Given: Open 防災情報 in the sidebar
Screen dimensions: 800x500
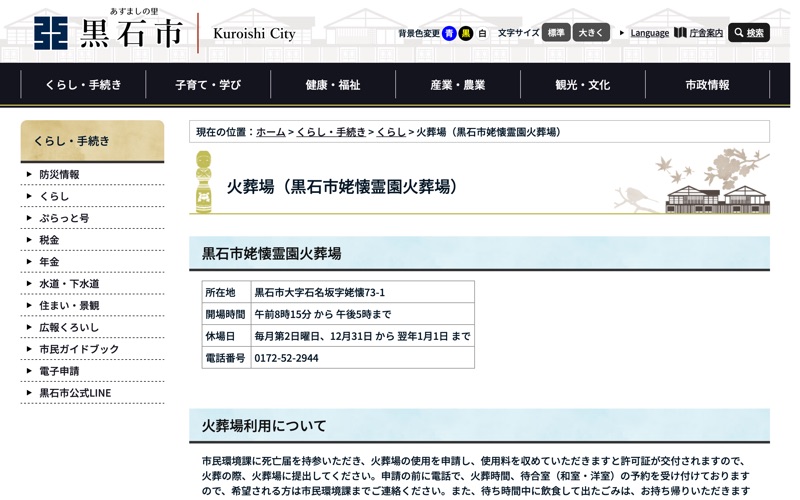Looking at the screenshot, I should tap(59, 174).
